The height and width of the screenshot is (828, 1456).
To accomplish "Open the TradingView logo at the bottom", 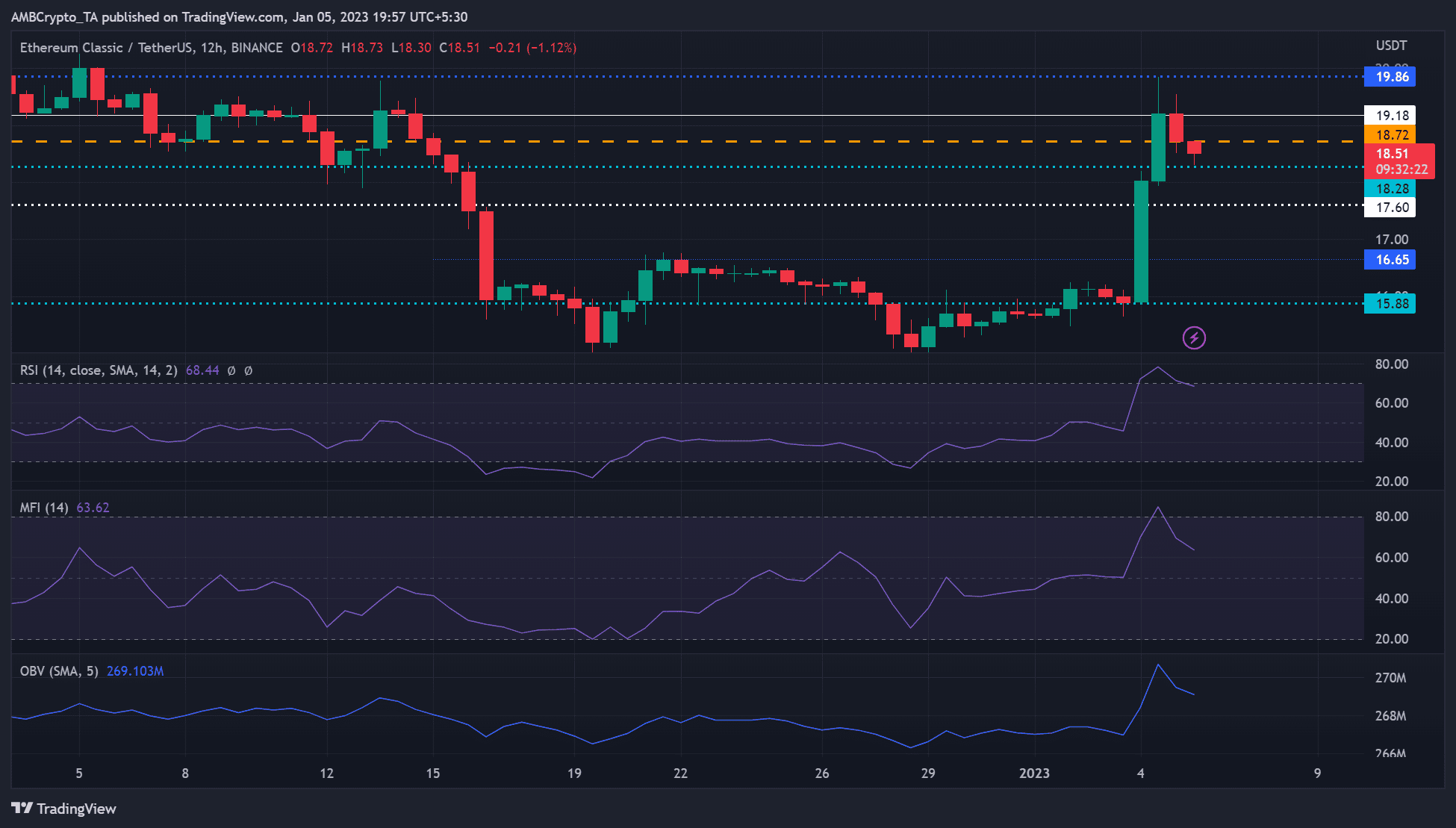I will (x=63, y=809).
